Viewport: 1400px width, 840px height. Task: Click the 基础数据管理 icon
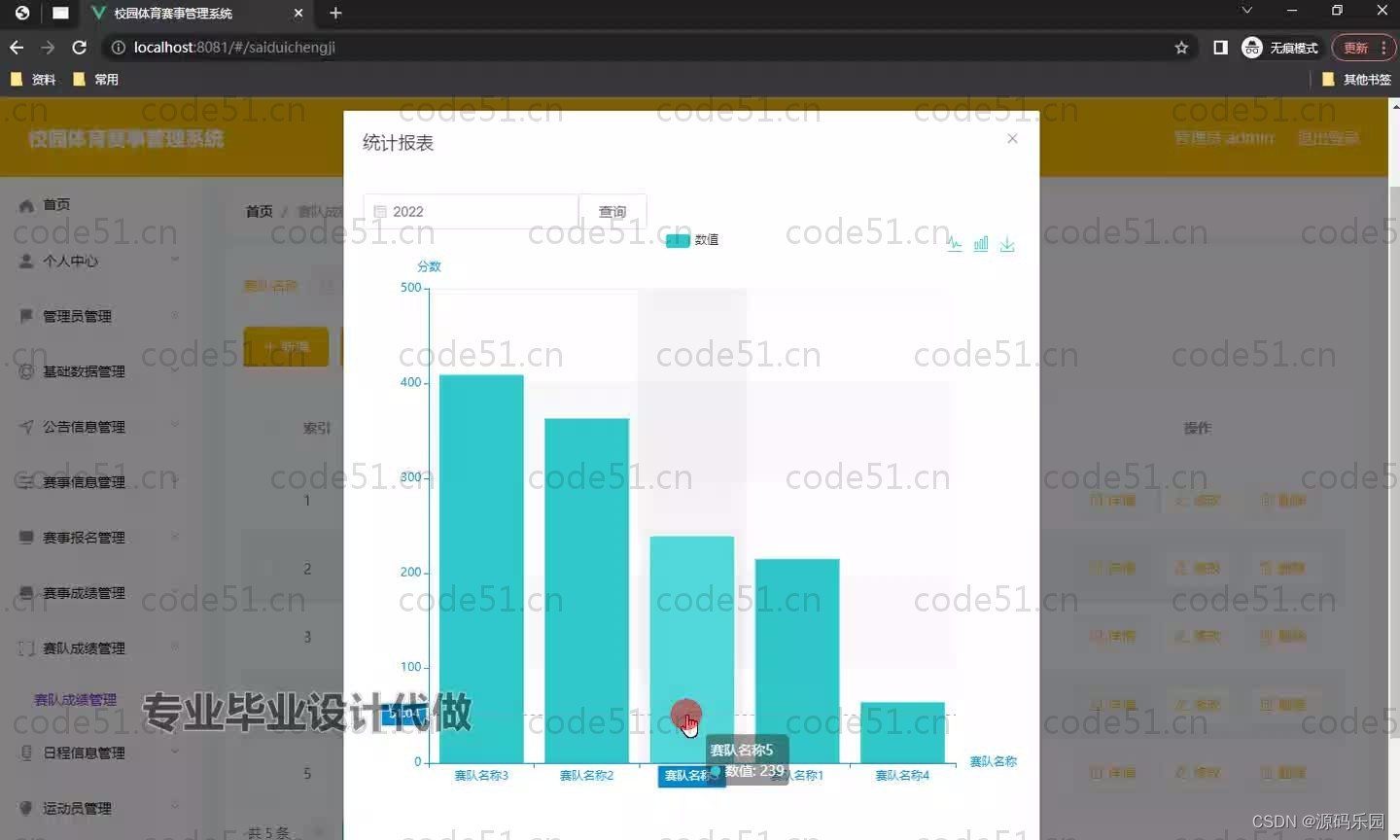[x=26, y=371]
